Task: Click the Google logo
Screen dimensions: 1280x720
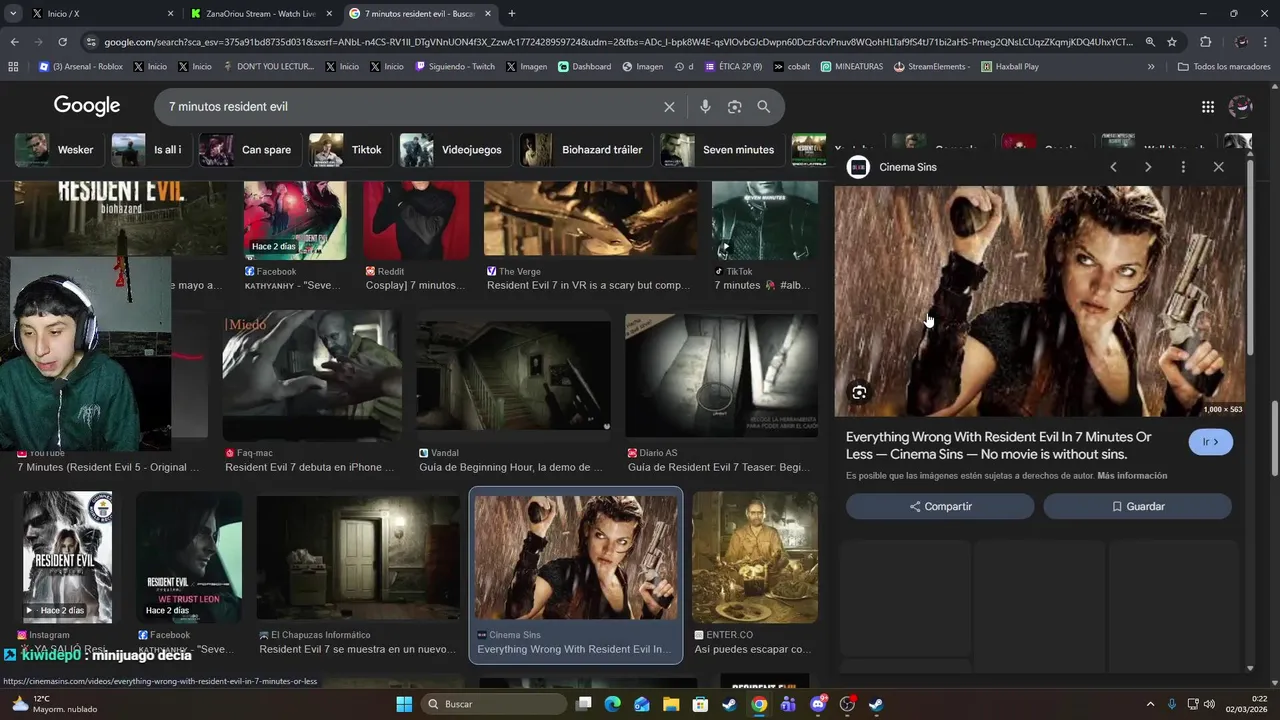Action: click(x=87, y=106)
